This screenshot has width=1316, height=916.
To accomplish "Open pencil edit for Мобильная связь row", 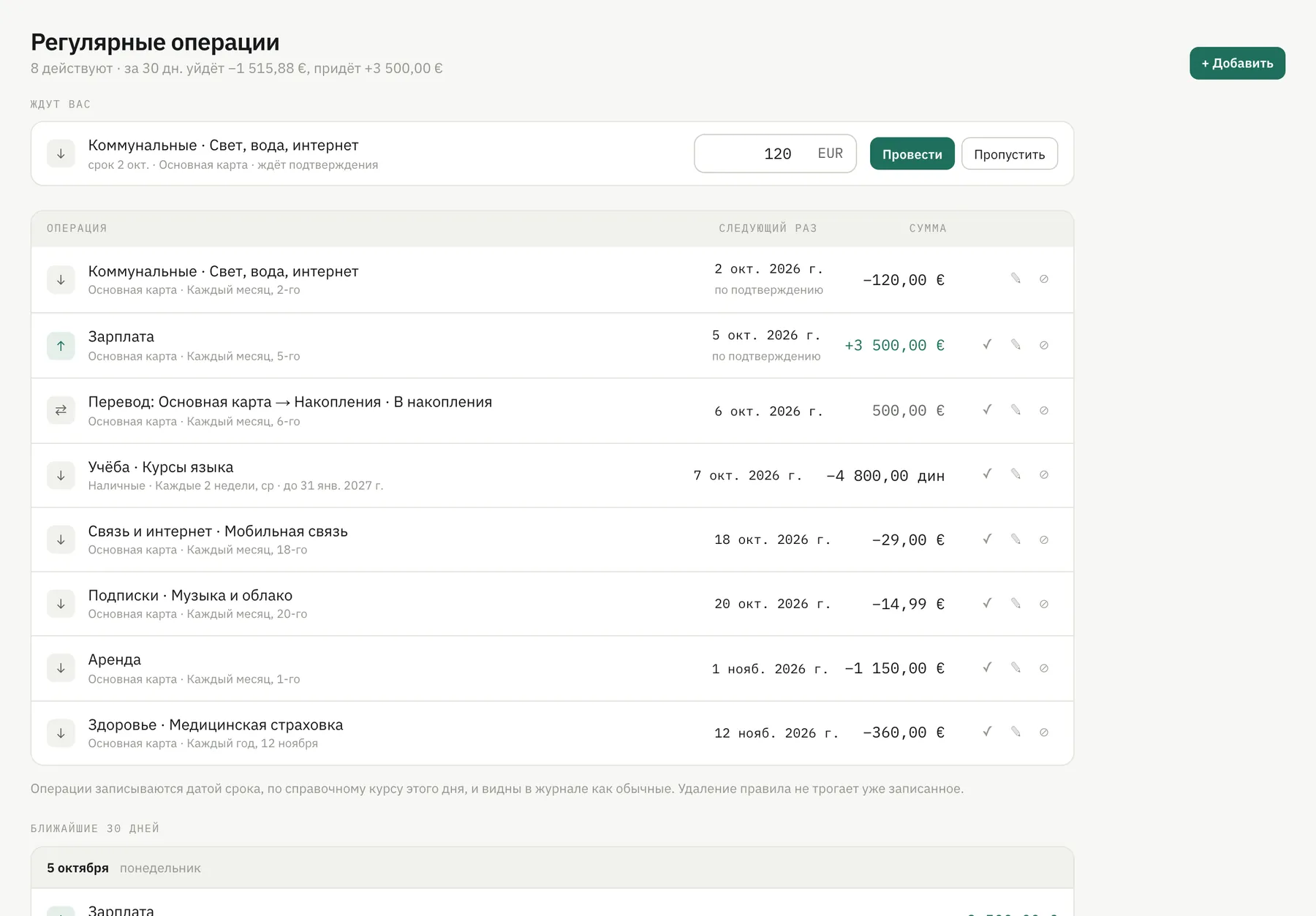I will click(x=1016, y=540).
